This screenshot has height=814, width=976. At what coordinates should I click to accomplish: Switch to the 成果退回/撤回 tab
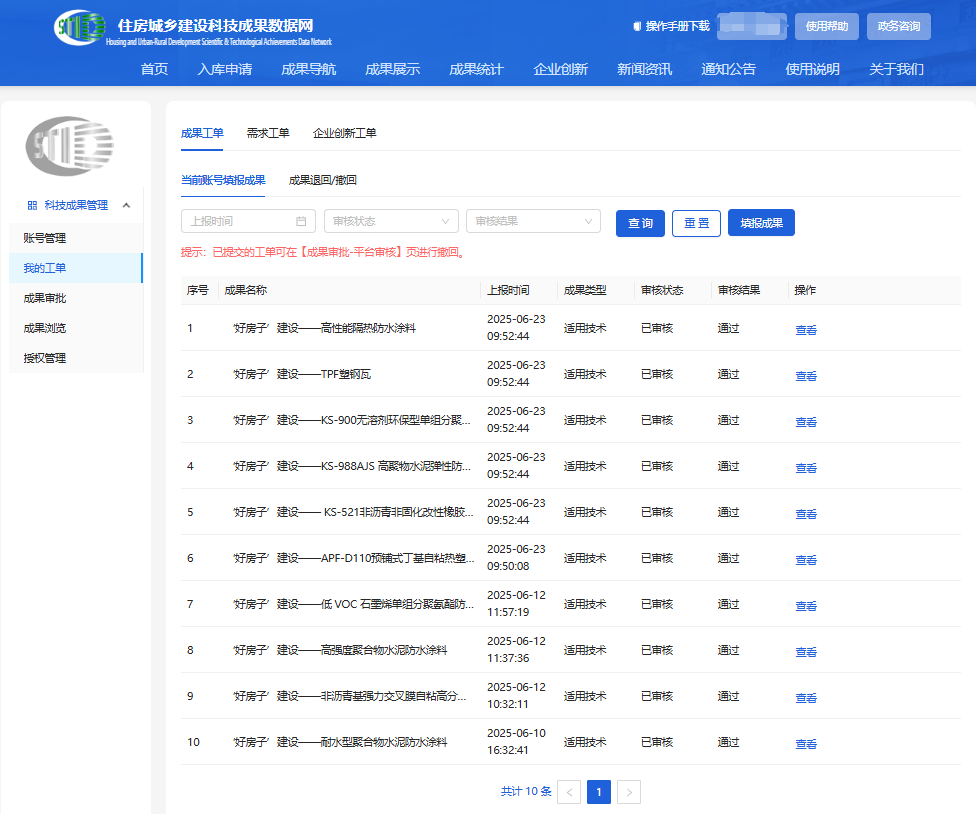tap(322, 180)
